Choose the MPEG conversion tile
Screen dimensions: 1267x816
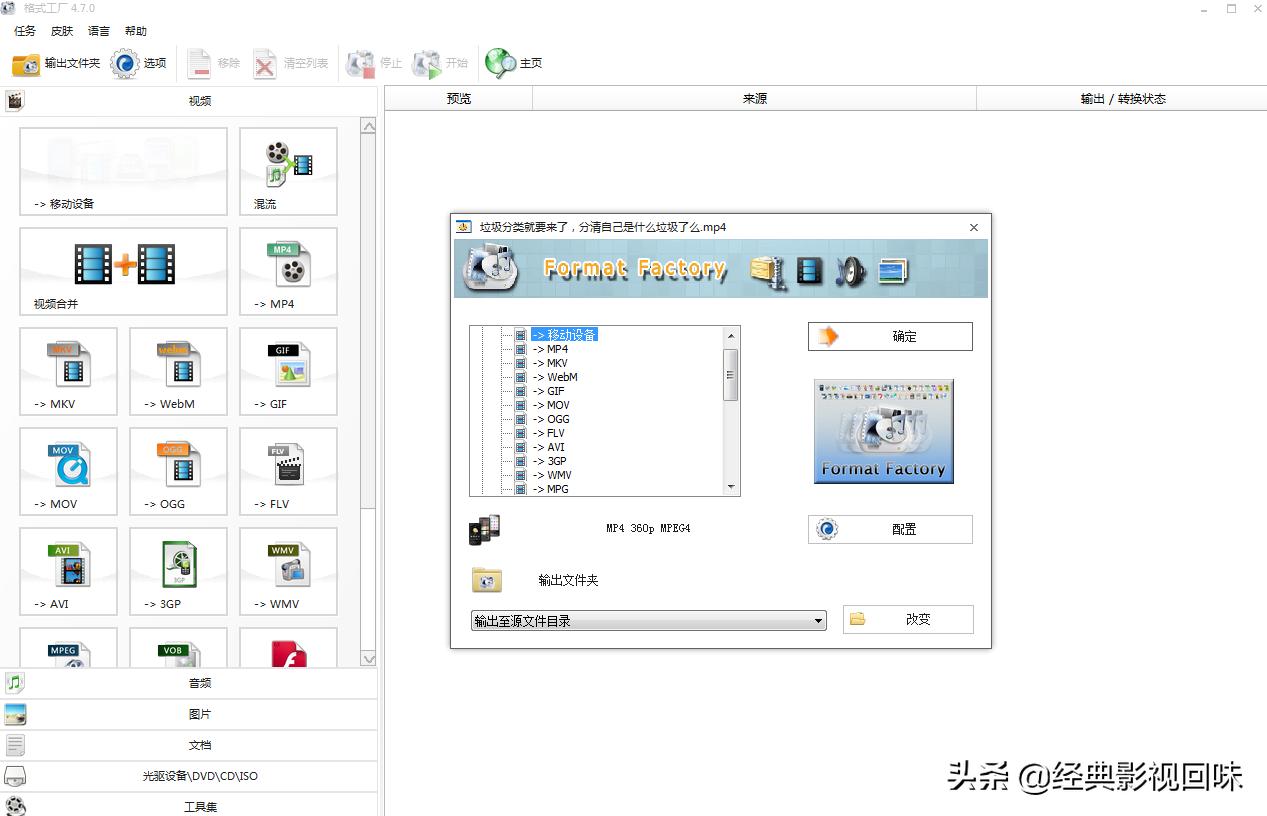click(x=68, y=647)
